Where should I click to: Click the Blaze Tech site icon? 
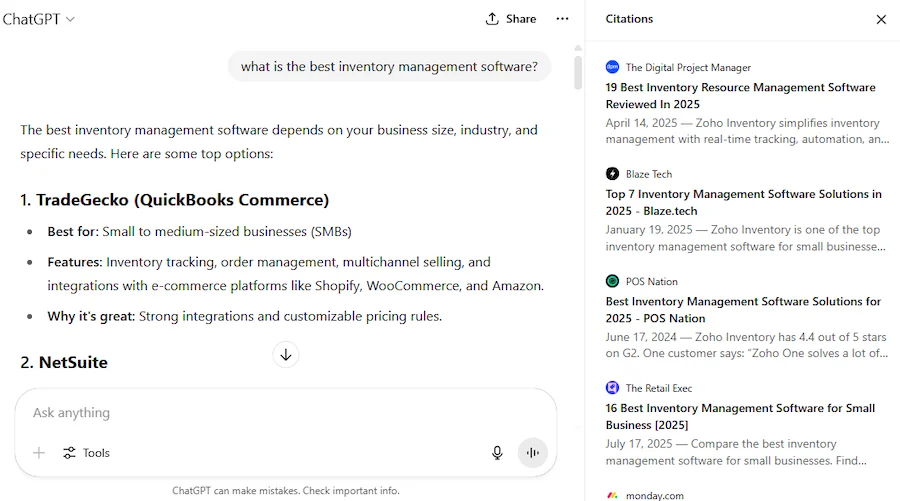pos(612,174)
